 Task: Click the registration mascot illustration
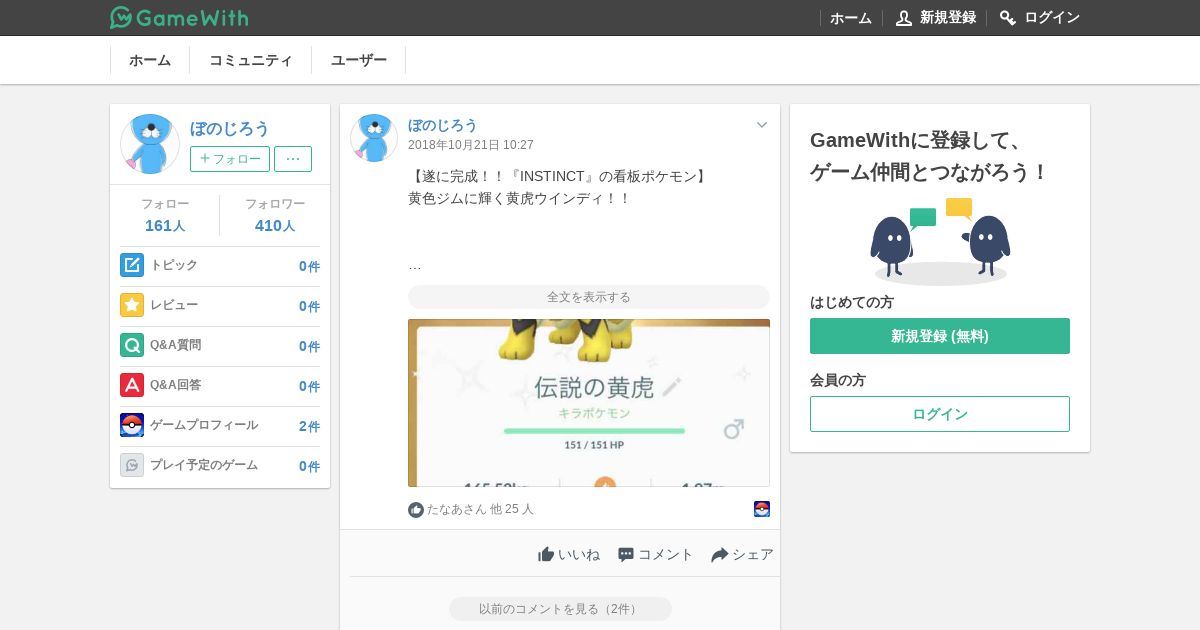point(940,241)
